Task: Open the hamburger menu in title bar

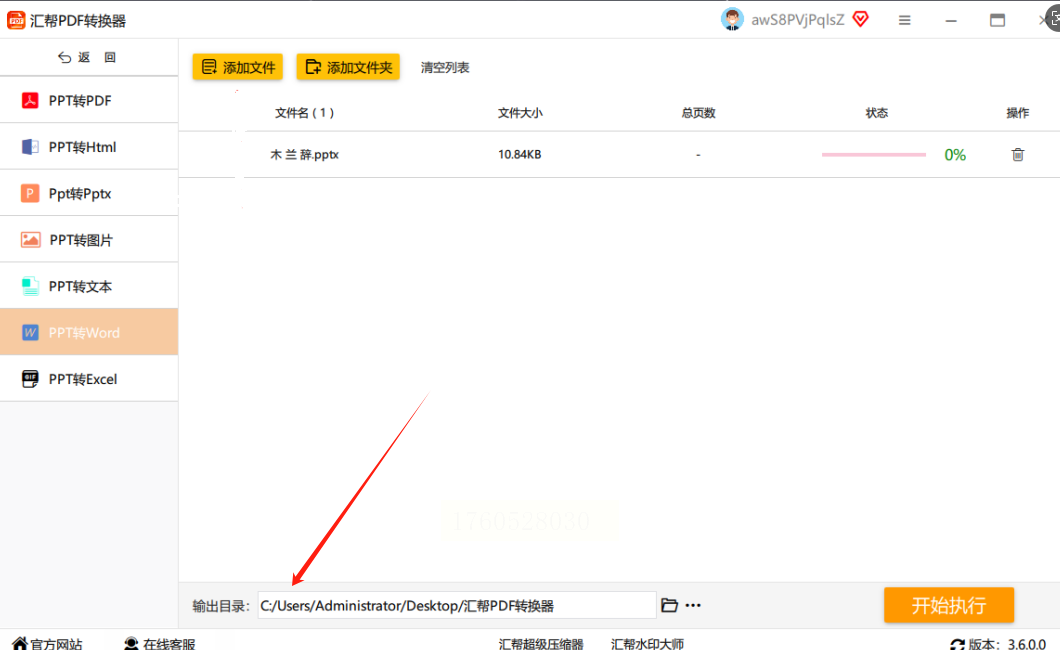Action: point(905,20)
